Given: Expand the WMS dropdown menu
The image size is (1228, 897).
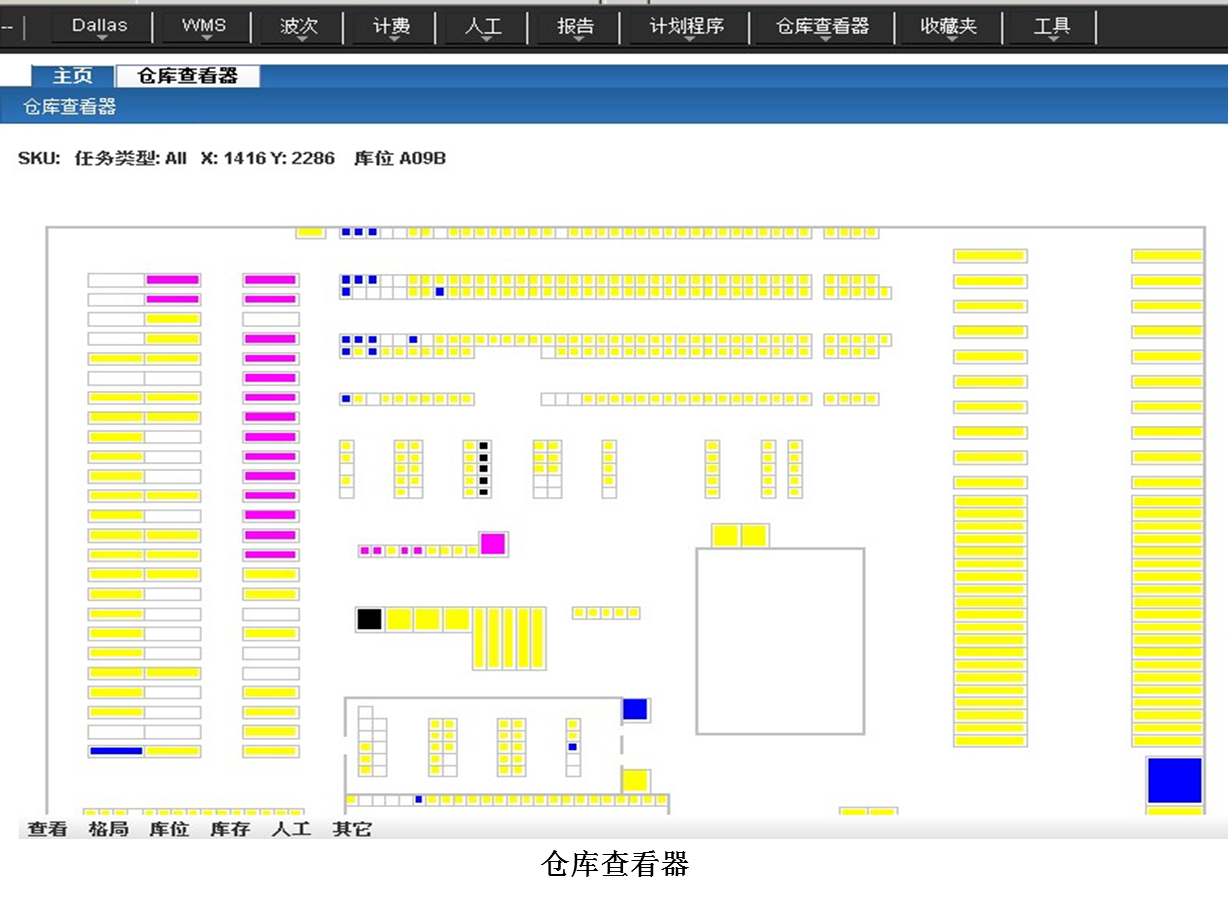Looking at the screenshot, I should [x=204, y=27].
